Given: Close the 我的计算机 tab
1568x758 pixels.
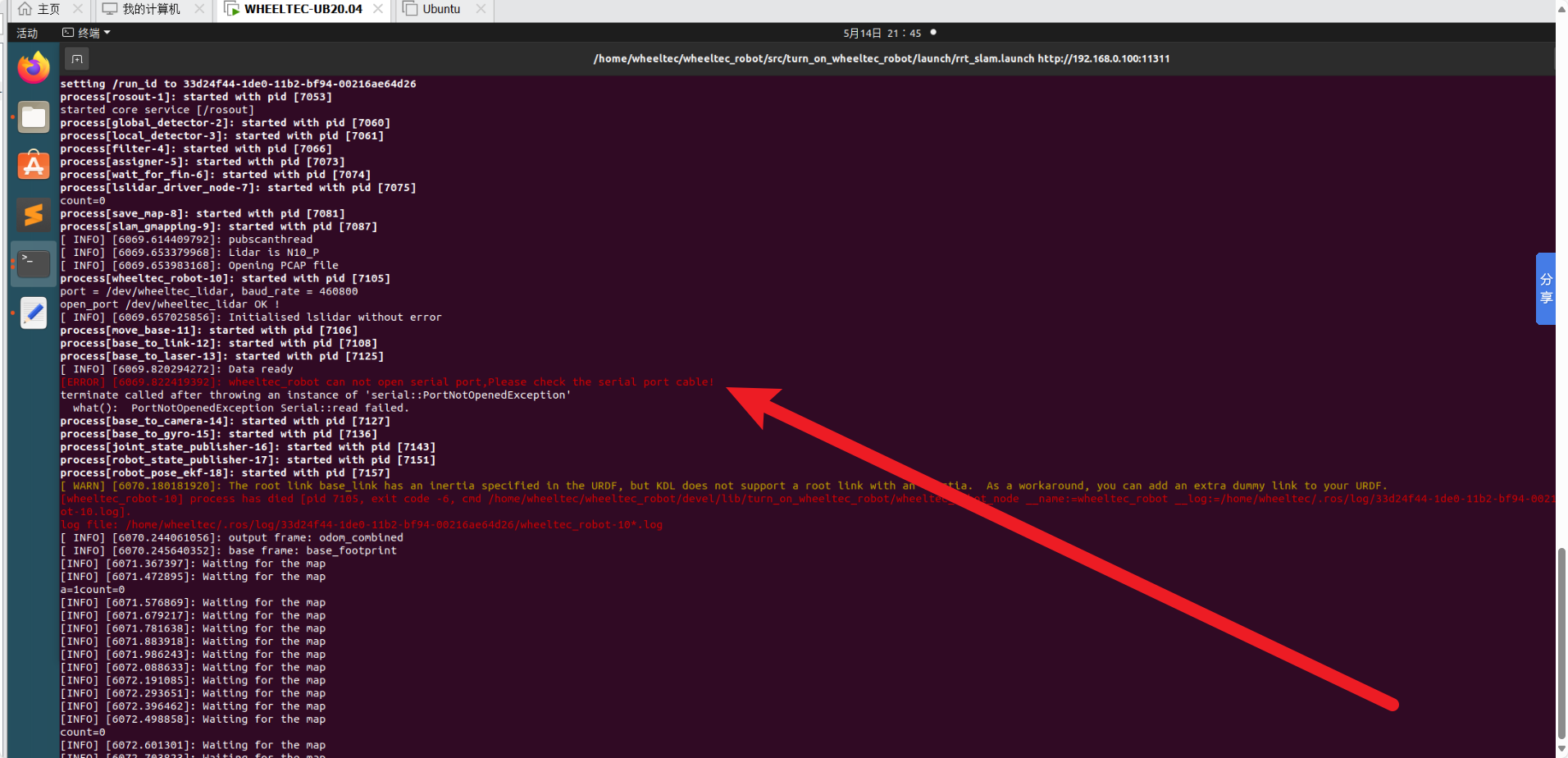Looking at the screenshot, I should click(199, 9).
